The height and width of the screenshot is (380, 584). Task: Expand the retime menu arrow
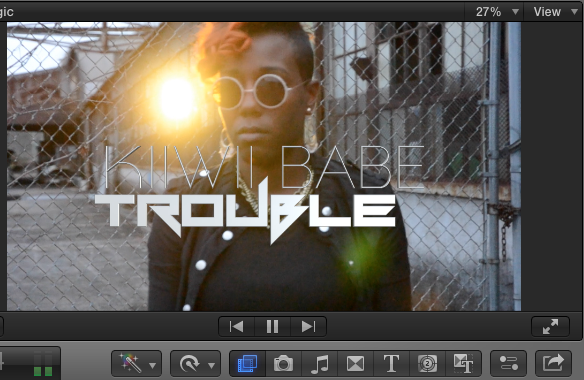click(212, 365)
